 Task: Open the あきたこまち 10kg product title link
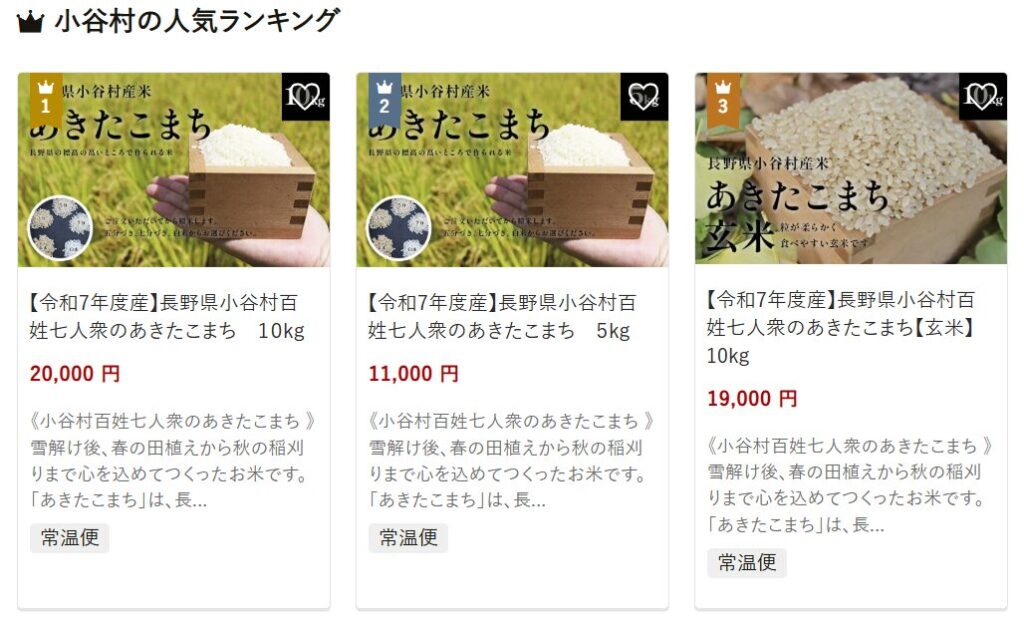(x=167, y=317)
